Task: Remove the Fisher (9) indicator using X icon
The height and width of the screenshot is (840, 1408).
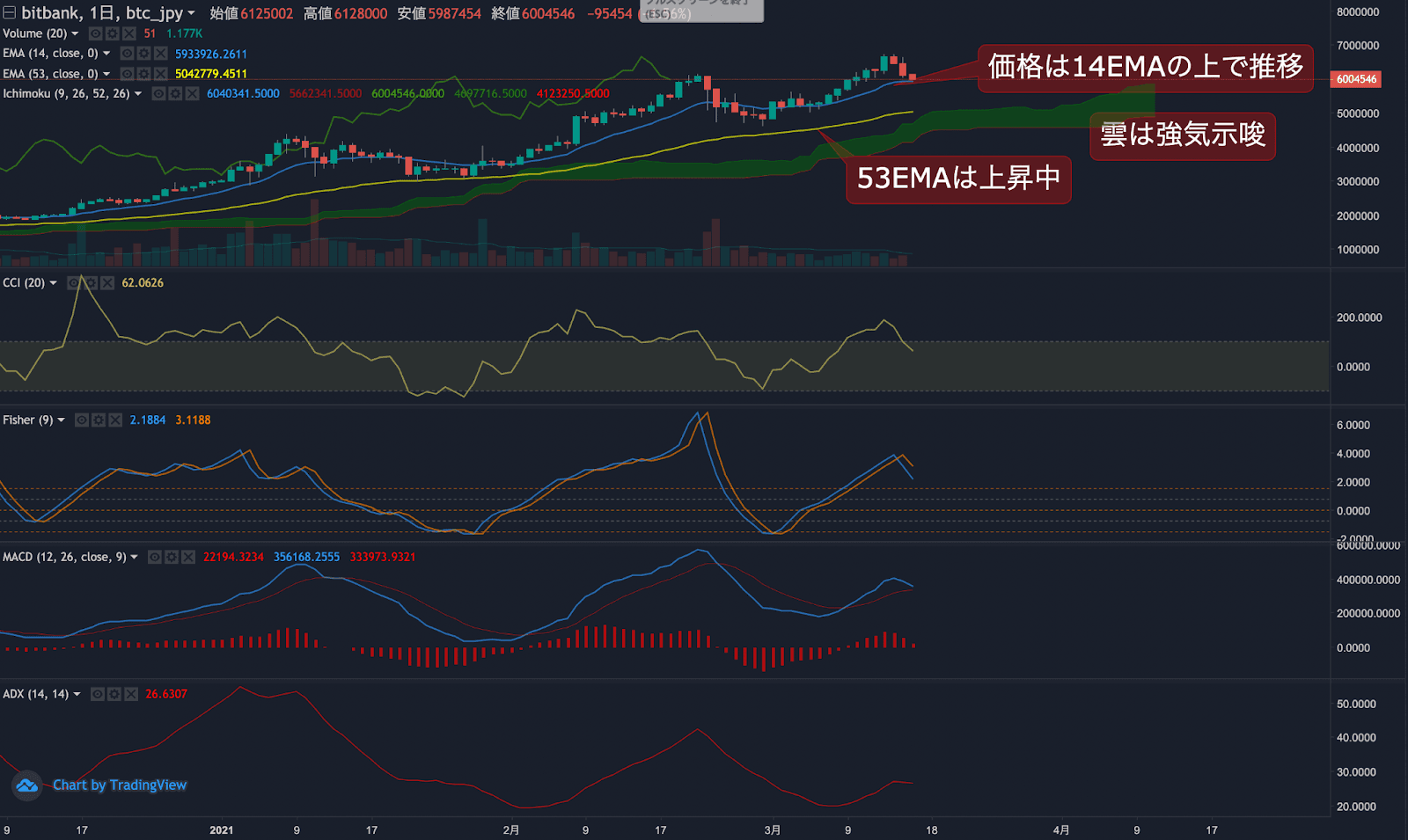Action: point(115,420)
